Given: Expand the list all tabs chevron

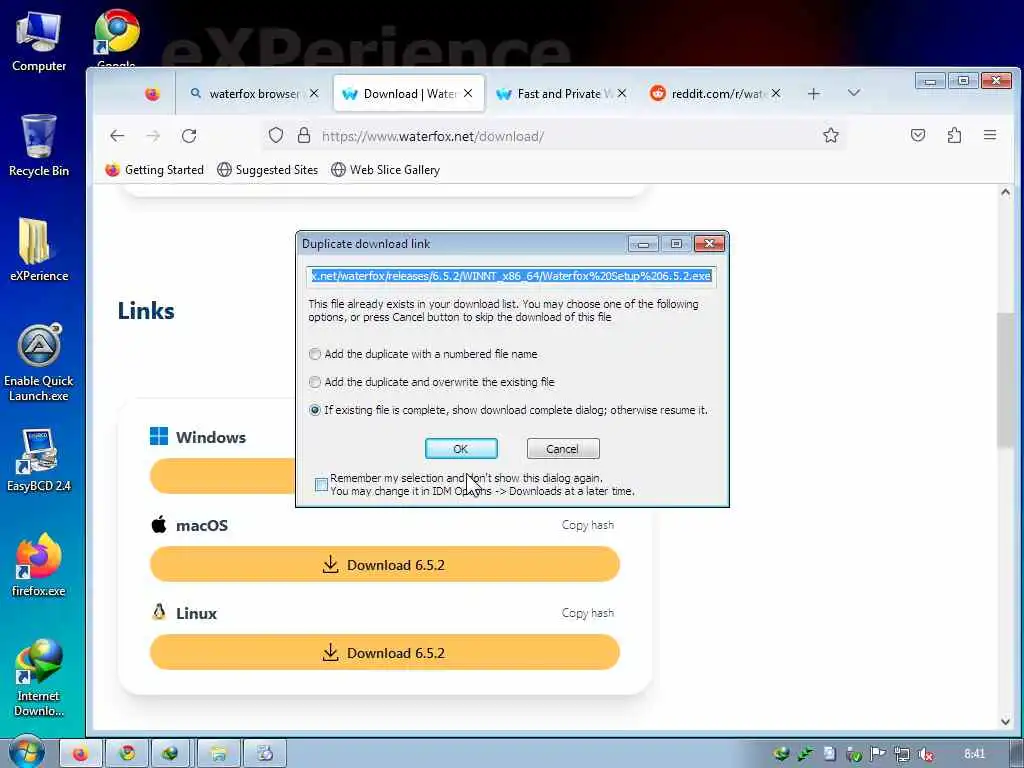Looking at the screenshot, I should point(854,93).
